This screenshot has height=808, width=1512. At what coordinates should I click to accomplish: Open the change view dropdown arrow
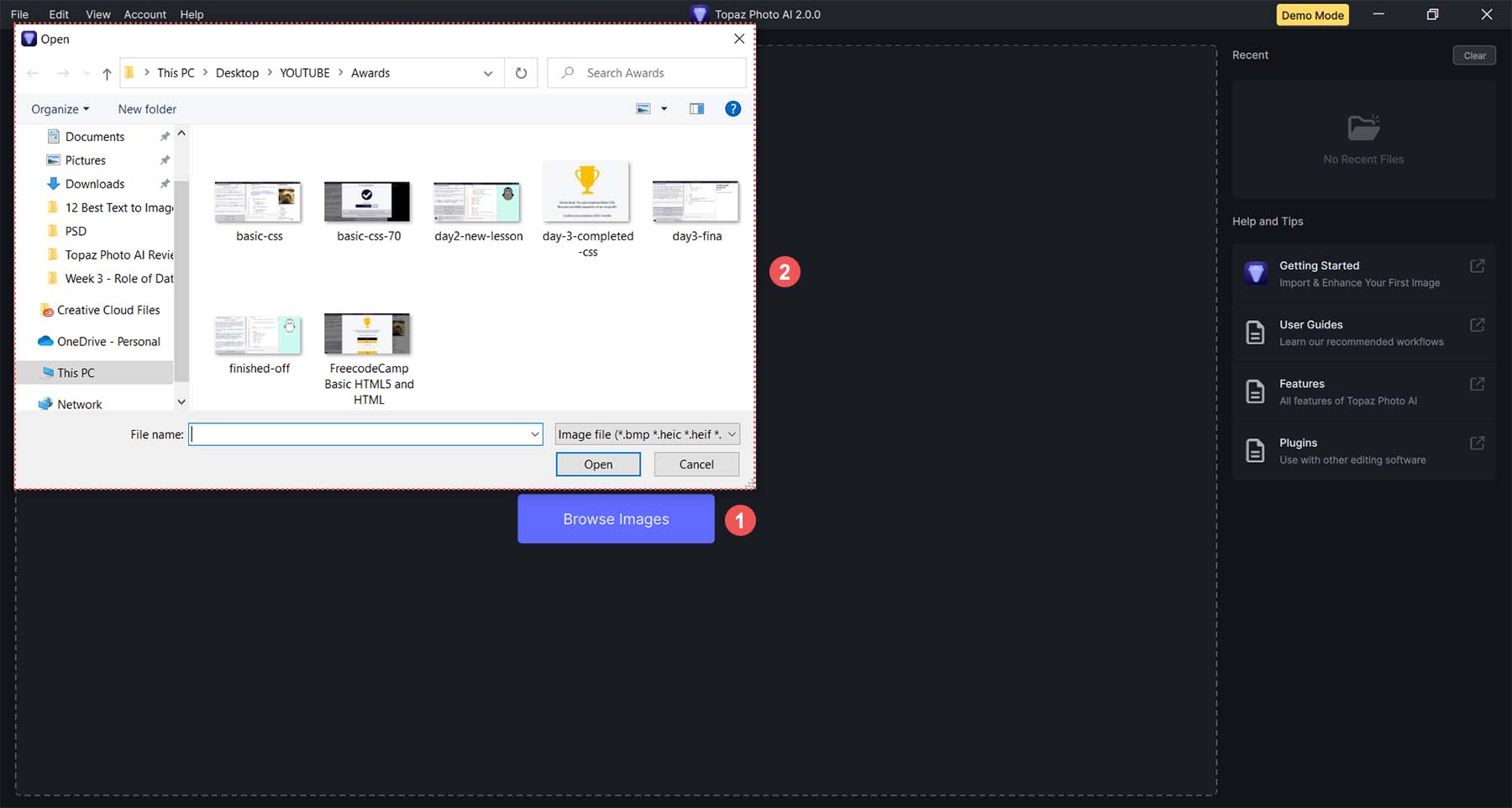tap(664, 108)
